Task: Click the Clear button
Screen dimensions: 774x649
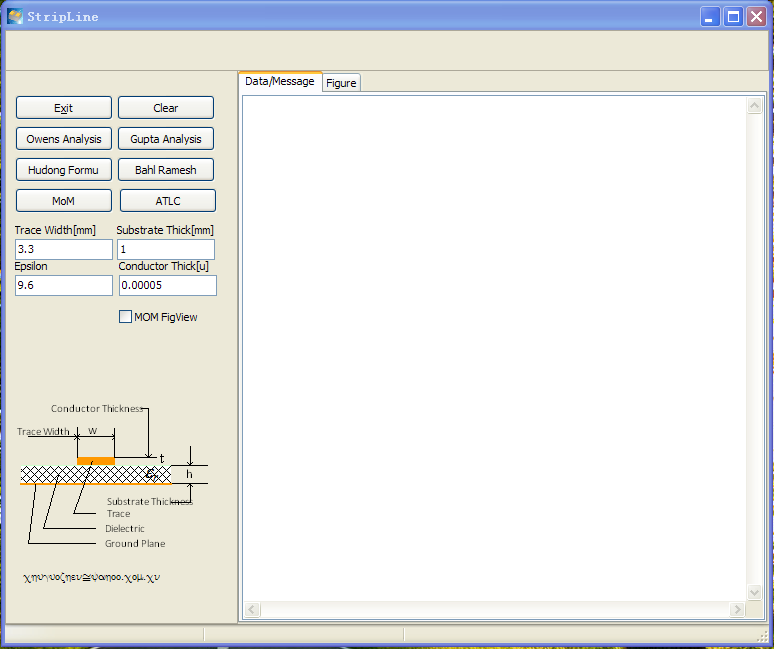Action: 166,108
